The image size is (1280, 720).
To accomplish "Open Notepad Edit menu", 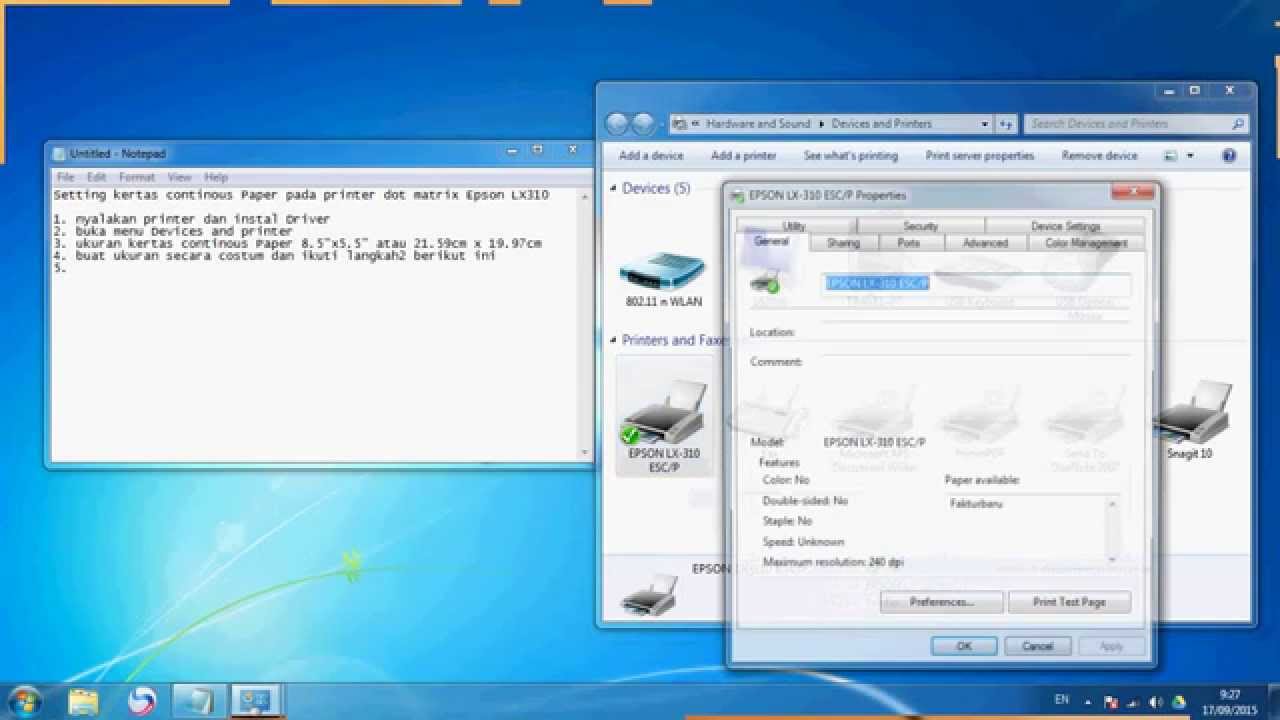I will pos(96,177).
